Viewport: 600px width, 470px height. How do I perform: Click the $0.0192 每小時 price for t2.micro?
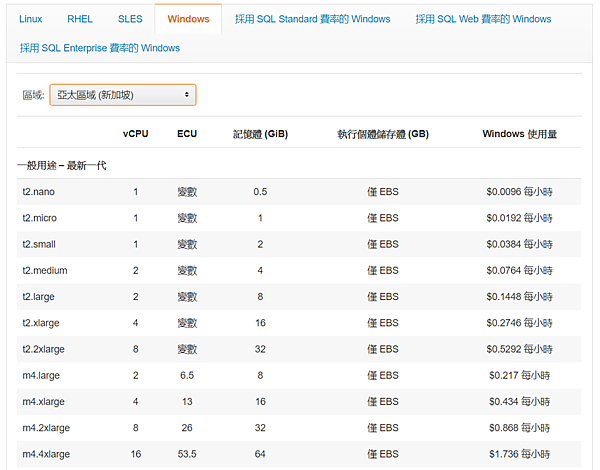coord(519,218)
